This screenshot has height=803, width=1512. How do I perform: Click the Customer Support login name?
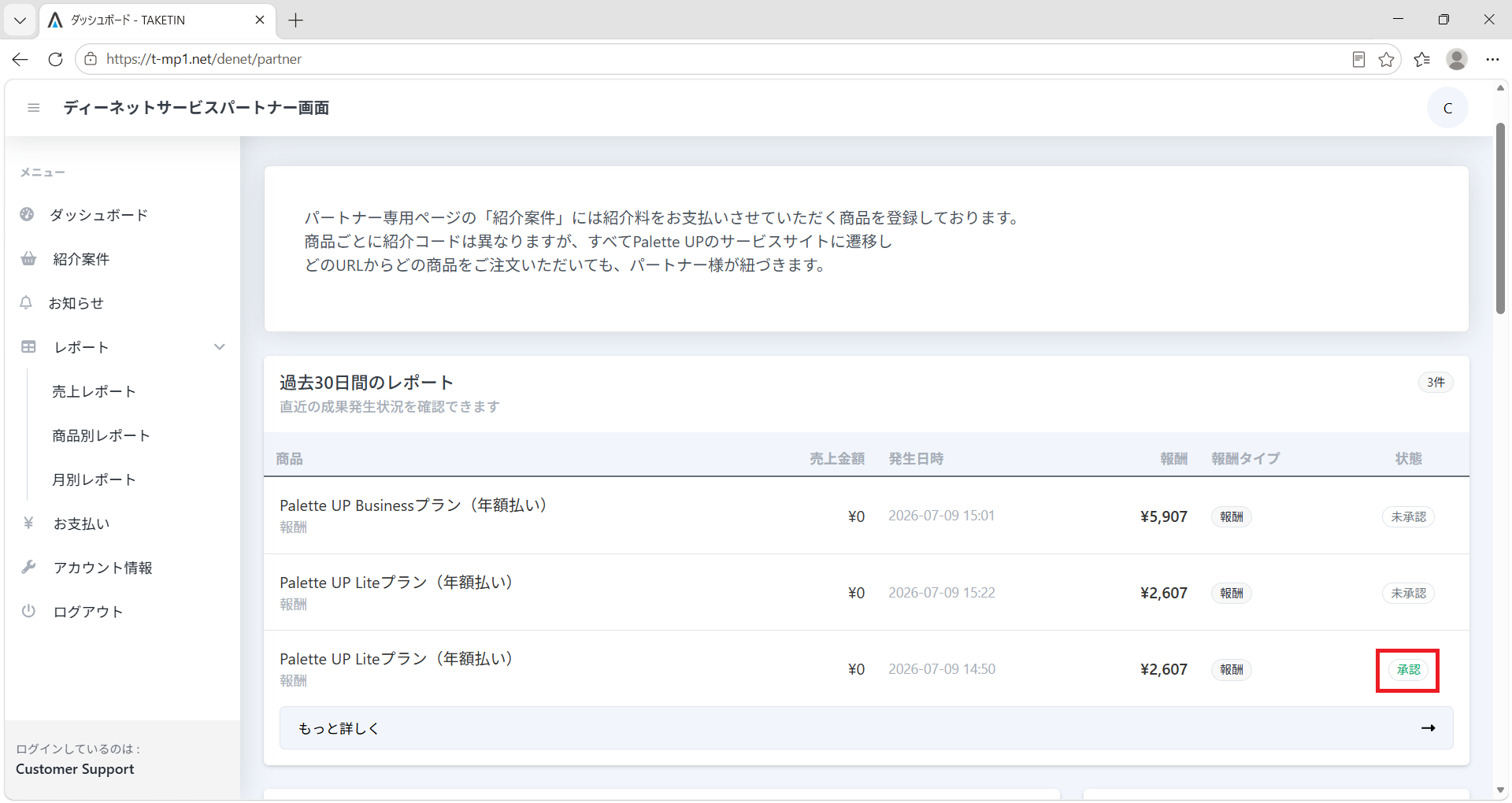[x=75, y=769]
